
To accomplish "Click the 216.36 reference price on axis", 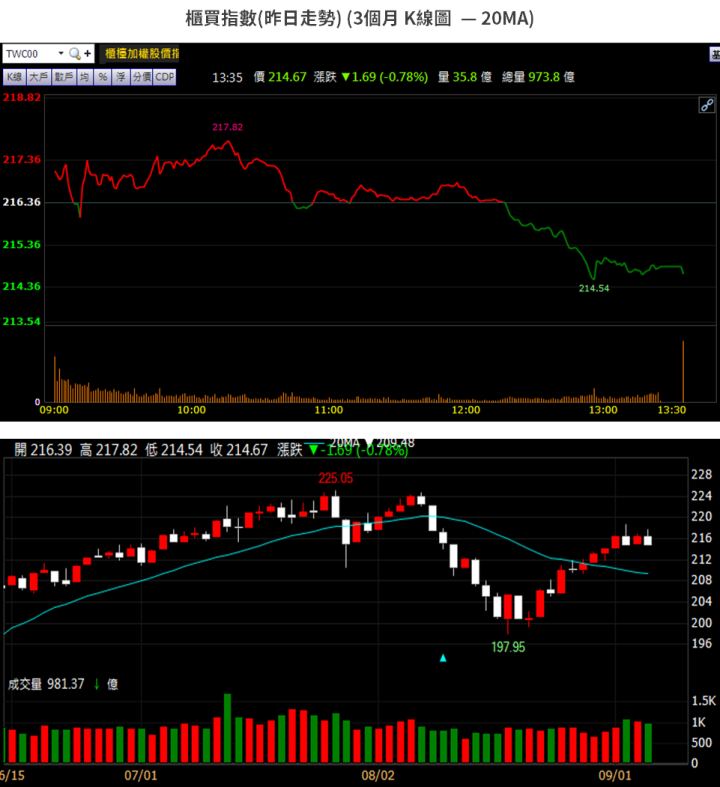I will [x=22, y=202].
